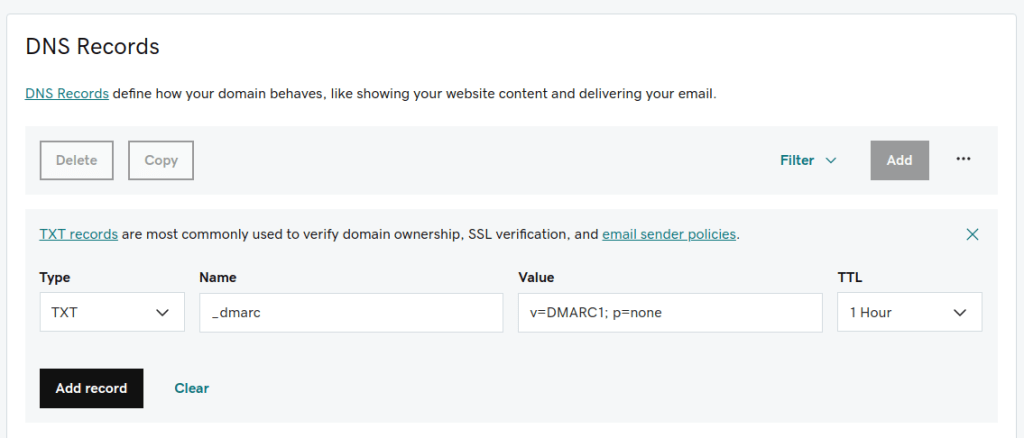Click the Delete button
This screenshot has width=1024, height=438.
coord(77,160)
